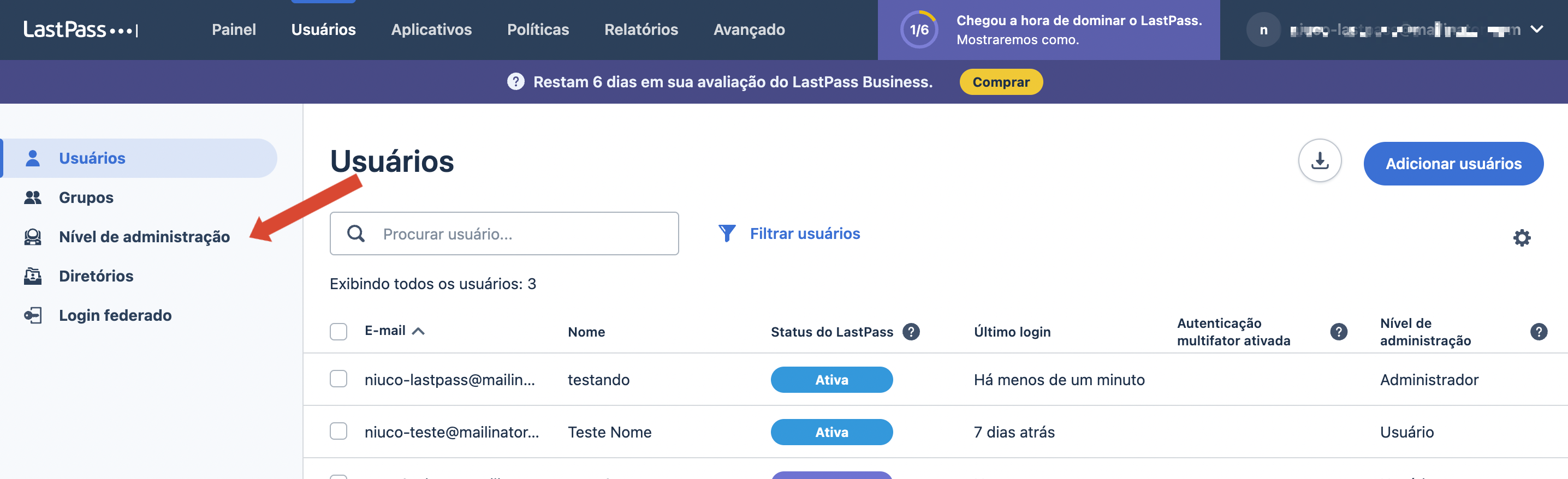This screenshot has width=1568, height=479.
Task: Click the Login federado key icon
Action: (x=33, y=315)
